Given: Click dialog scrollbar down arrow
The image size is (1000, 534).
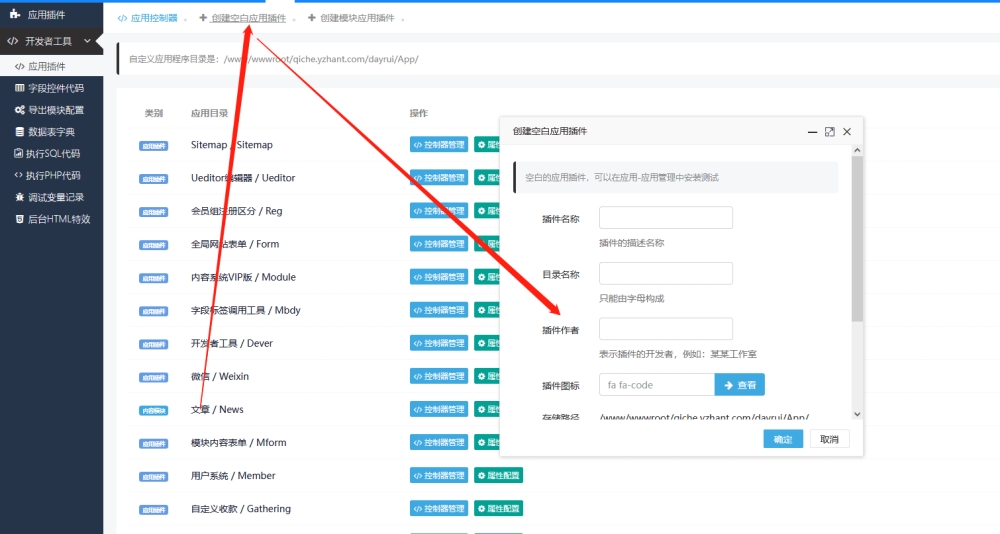Looking at the screenshot, I should pyautogui.click(x=857, y=414).
